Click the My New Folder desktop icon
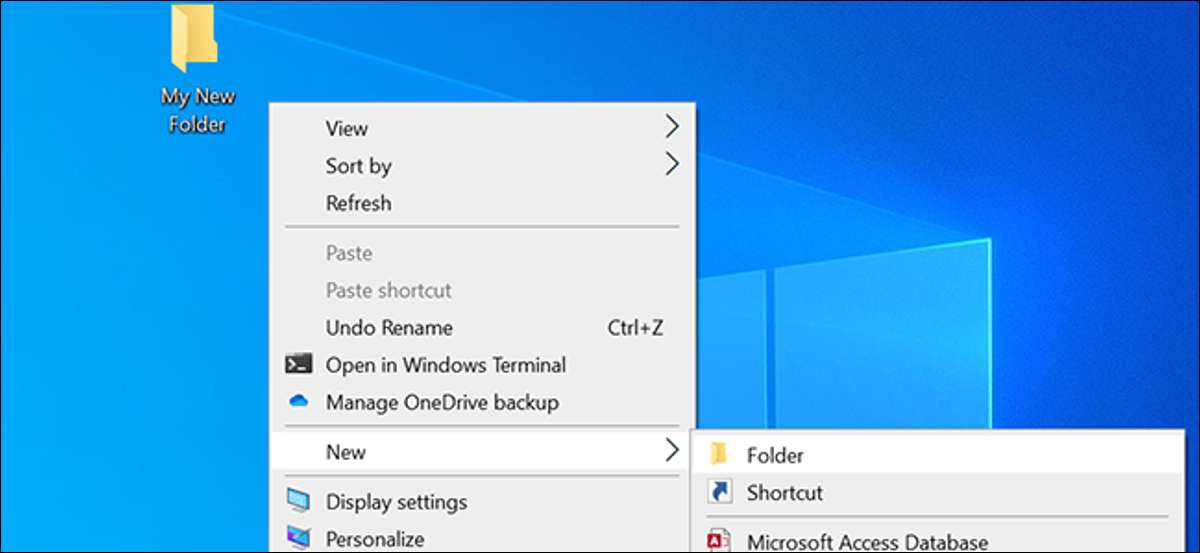The width and height of the screenshot is (1200, 553). (195, 38)
